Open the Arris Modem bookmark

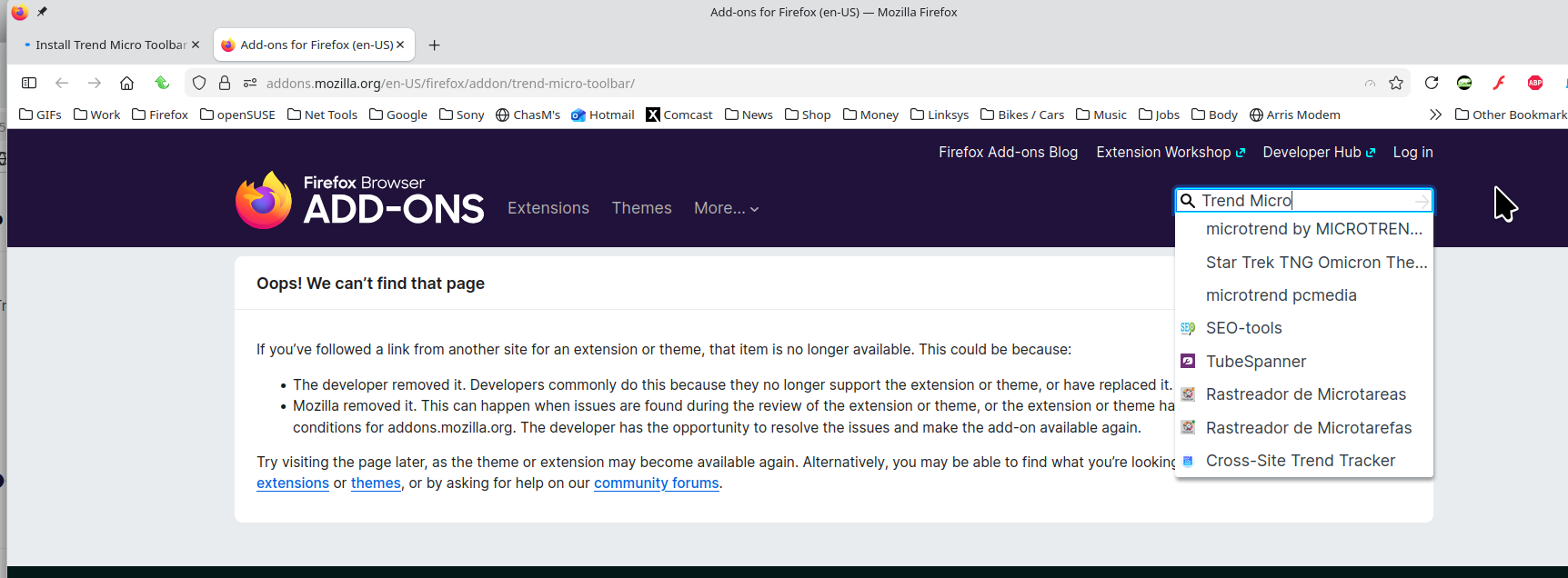point(1295,115)
